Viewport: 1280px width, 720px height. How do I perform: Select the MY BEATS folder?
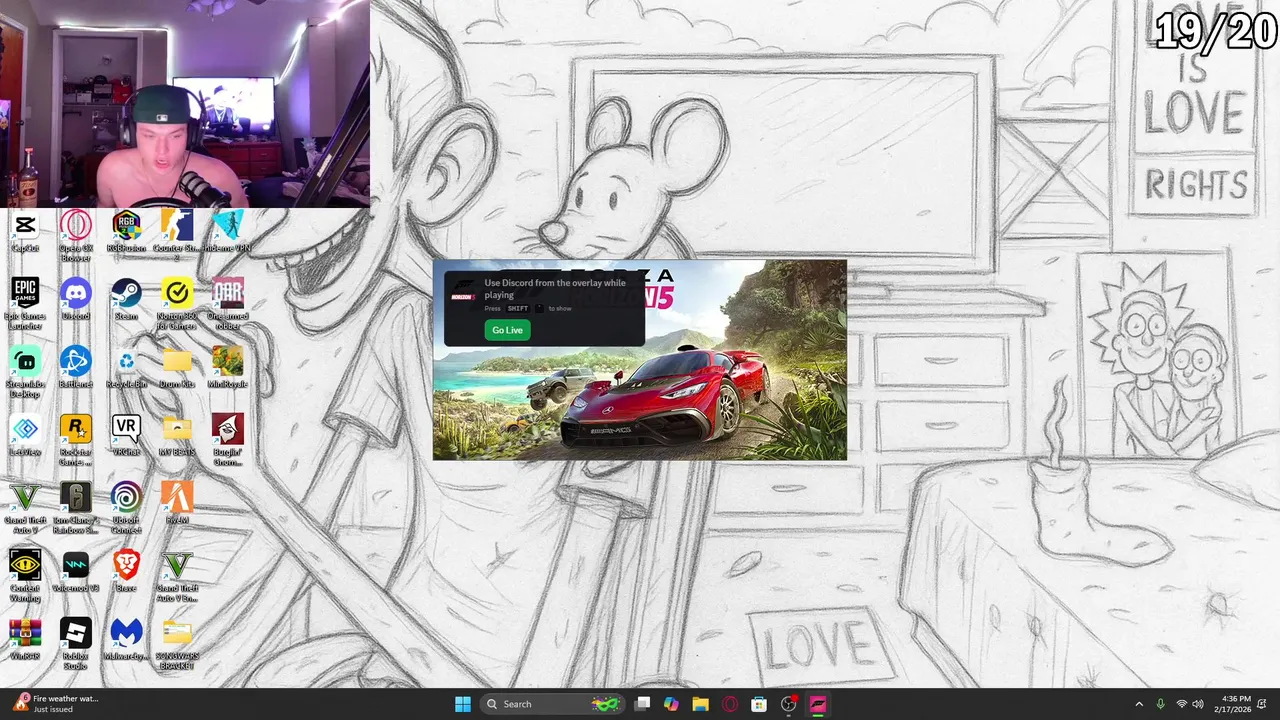point(177,436)
